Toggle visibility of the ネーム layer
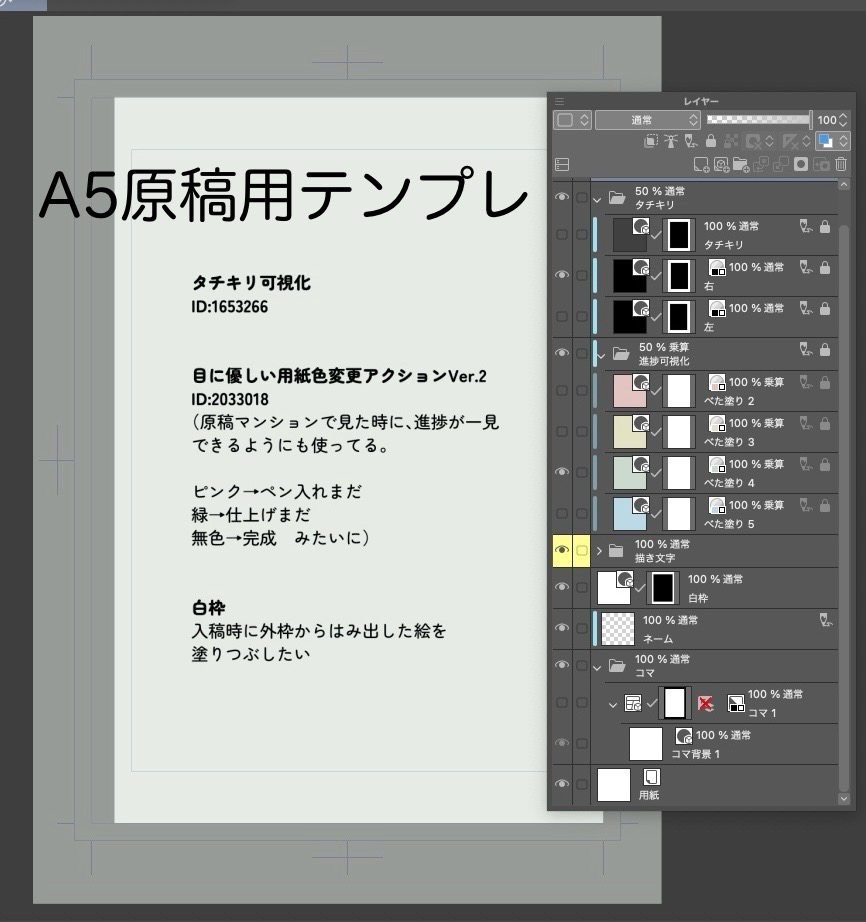 point(562,628)
